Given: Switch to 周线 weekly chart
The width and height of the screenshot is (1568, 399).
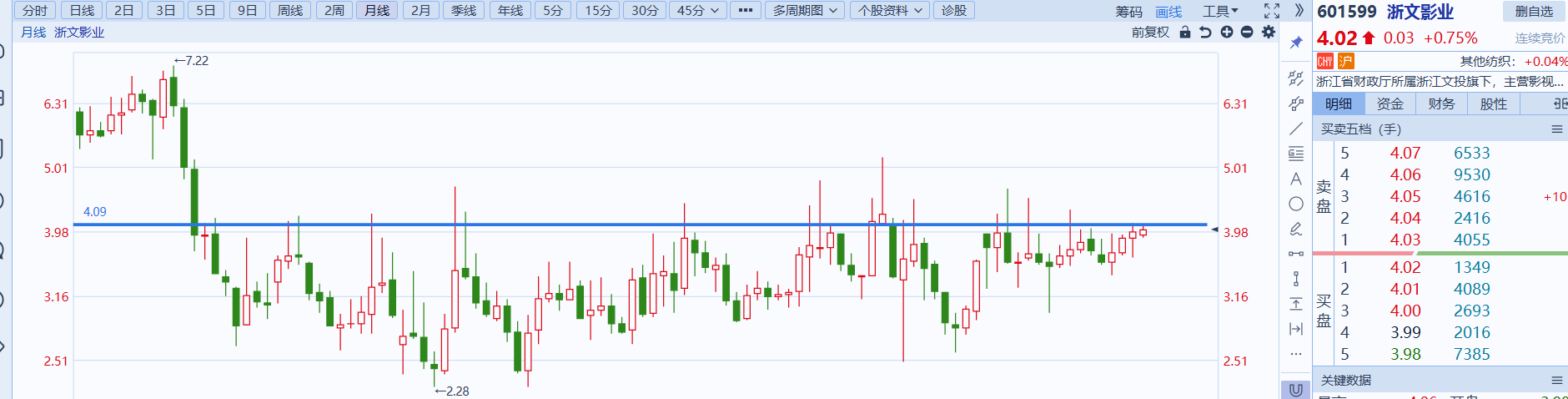Looking at the screenshot, I should (x=290, y=10).
